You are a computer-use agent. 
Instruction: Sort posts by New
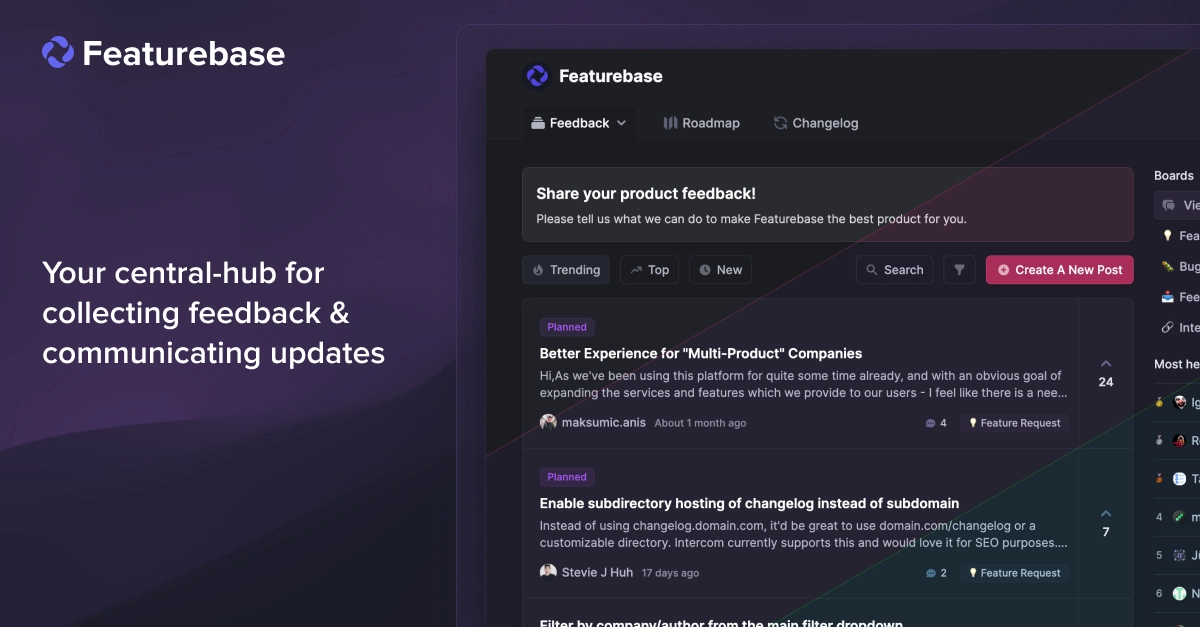point(720,270)
